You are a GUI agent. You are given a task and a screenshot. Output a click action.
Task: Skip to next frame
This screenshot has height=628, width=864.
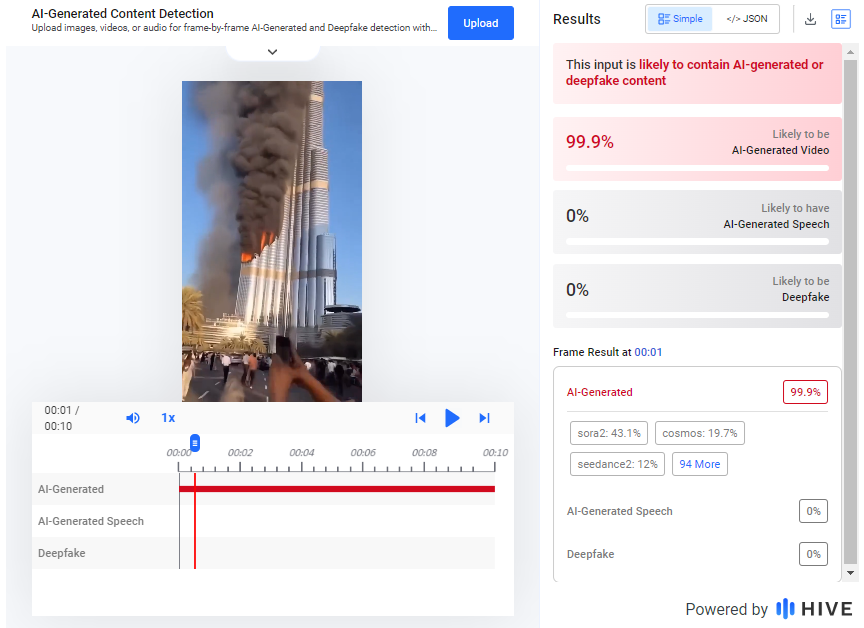[484, 418]
